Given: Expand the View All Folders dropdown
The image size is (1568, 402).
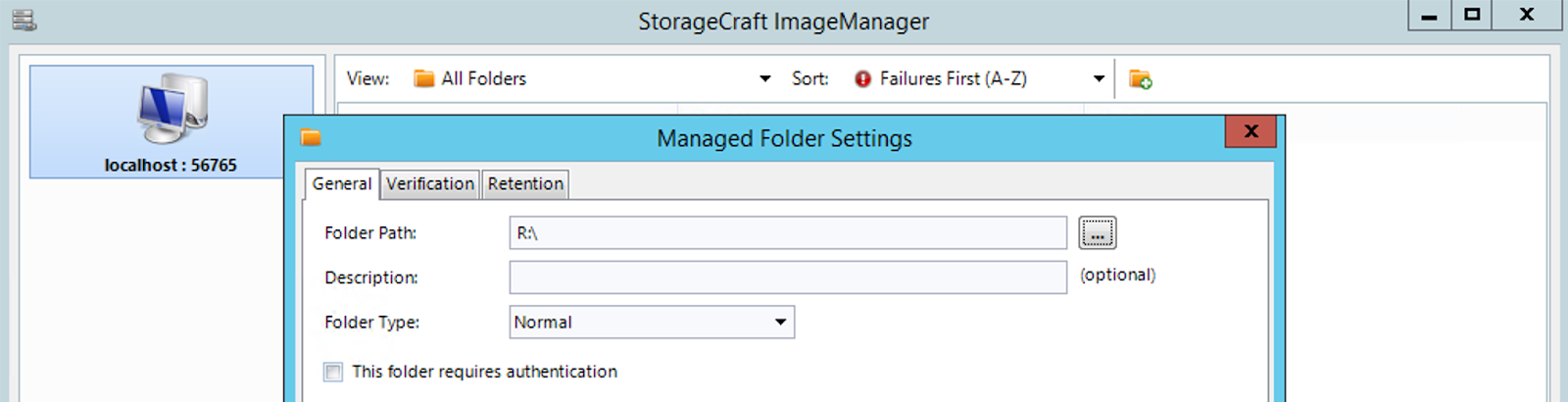Looking at the screenshot, I should [x=765, y=78].
